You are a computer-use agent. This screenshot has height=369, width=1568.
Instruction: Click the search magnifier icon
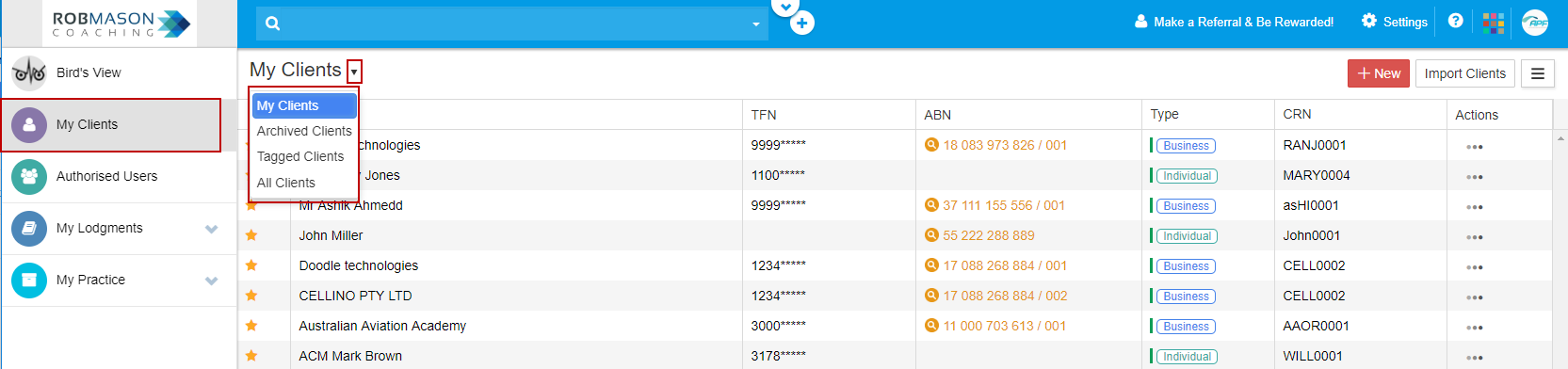273,24
